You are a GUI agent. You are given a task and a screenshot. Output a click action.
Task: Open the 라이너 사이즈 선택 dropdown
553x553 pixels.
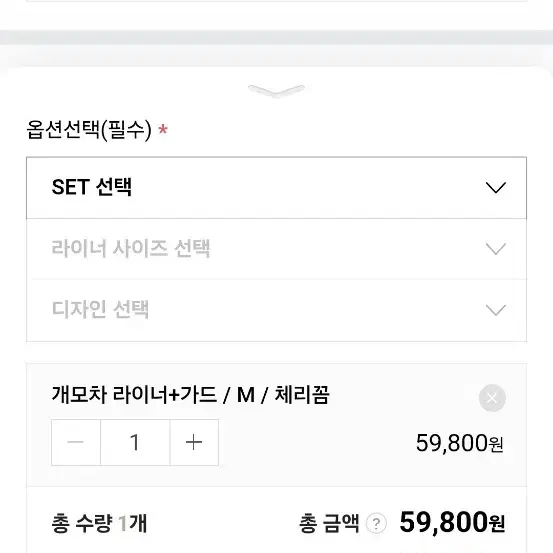[276, 249]
